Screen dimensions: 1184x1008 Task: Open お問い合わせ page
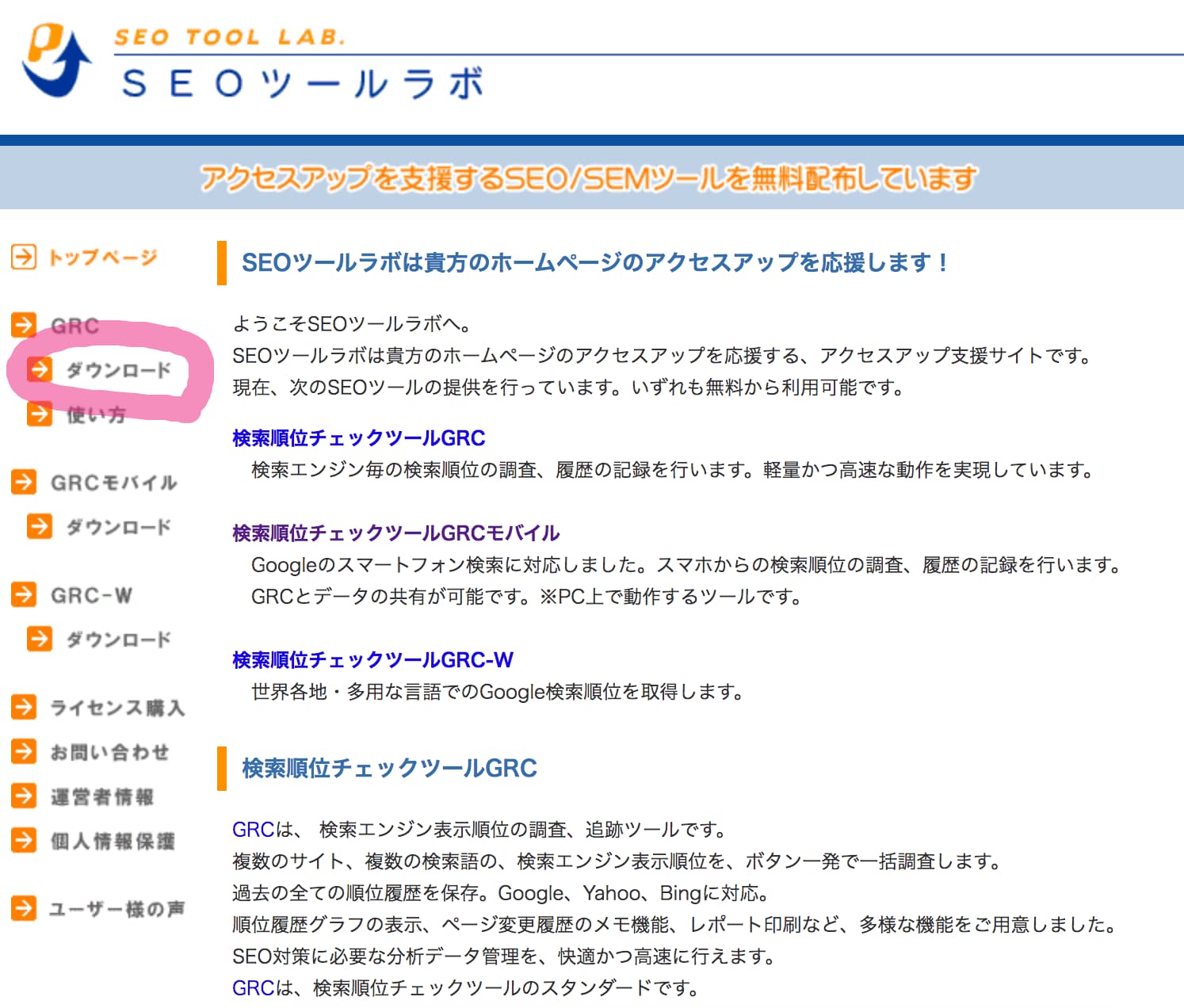109,752
